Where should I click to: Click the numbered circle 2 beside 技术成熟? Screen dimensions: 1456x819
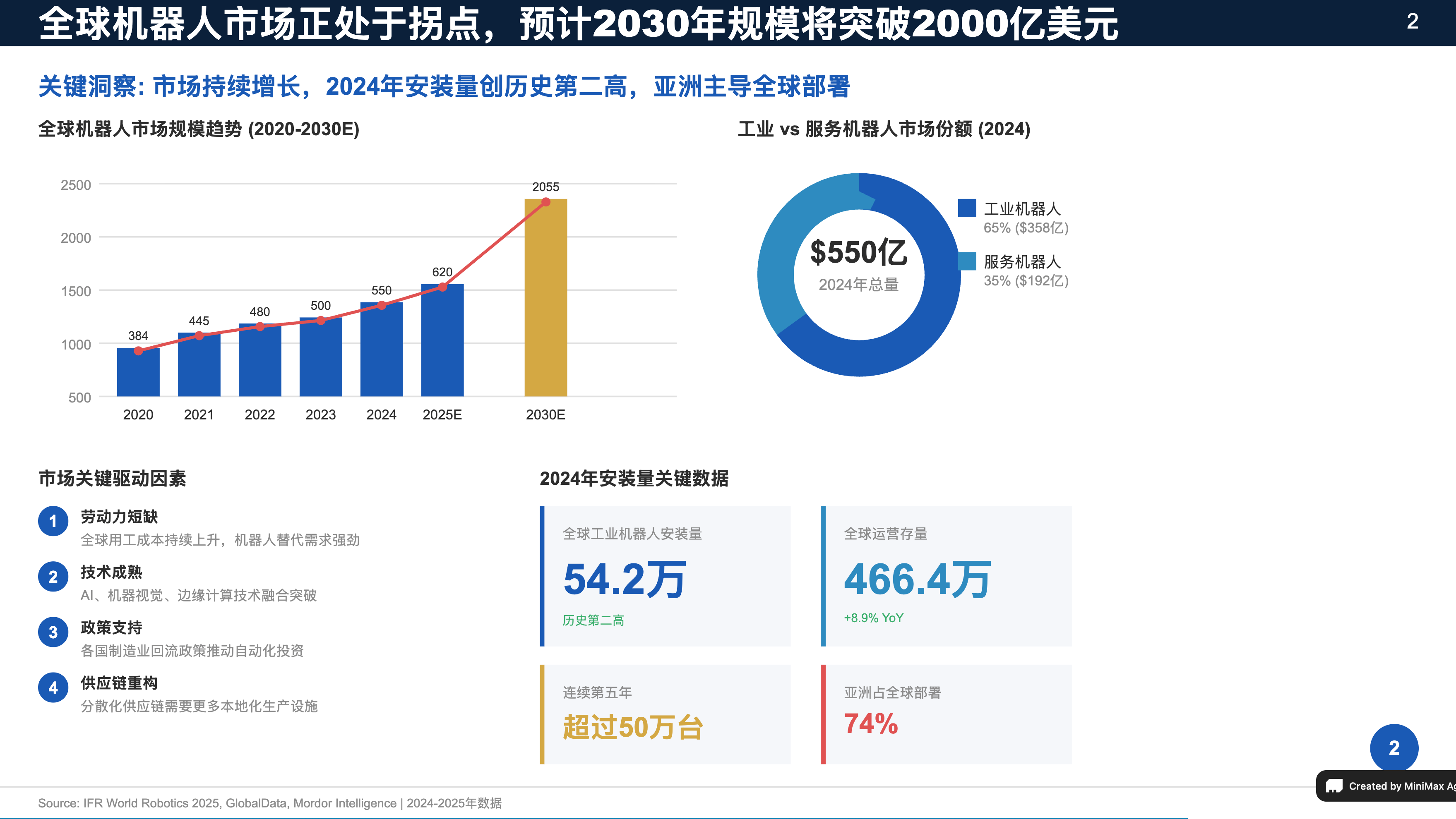53,576
